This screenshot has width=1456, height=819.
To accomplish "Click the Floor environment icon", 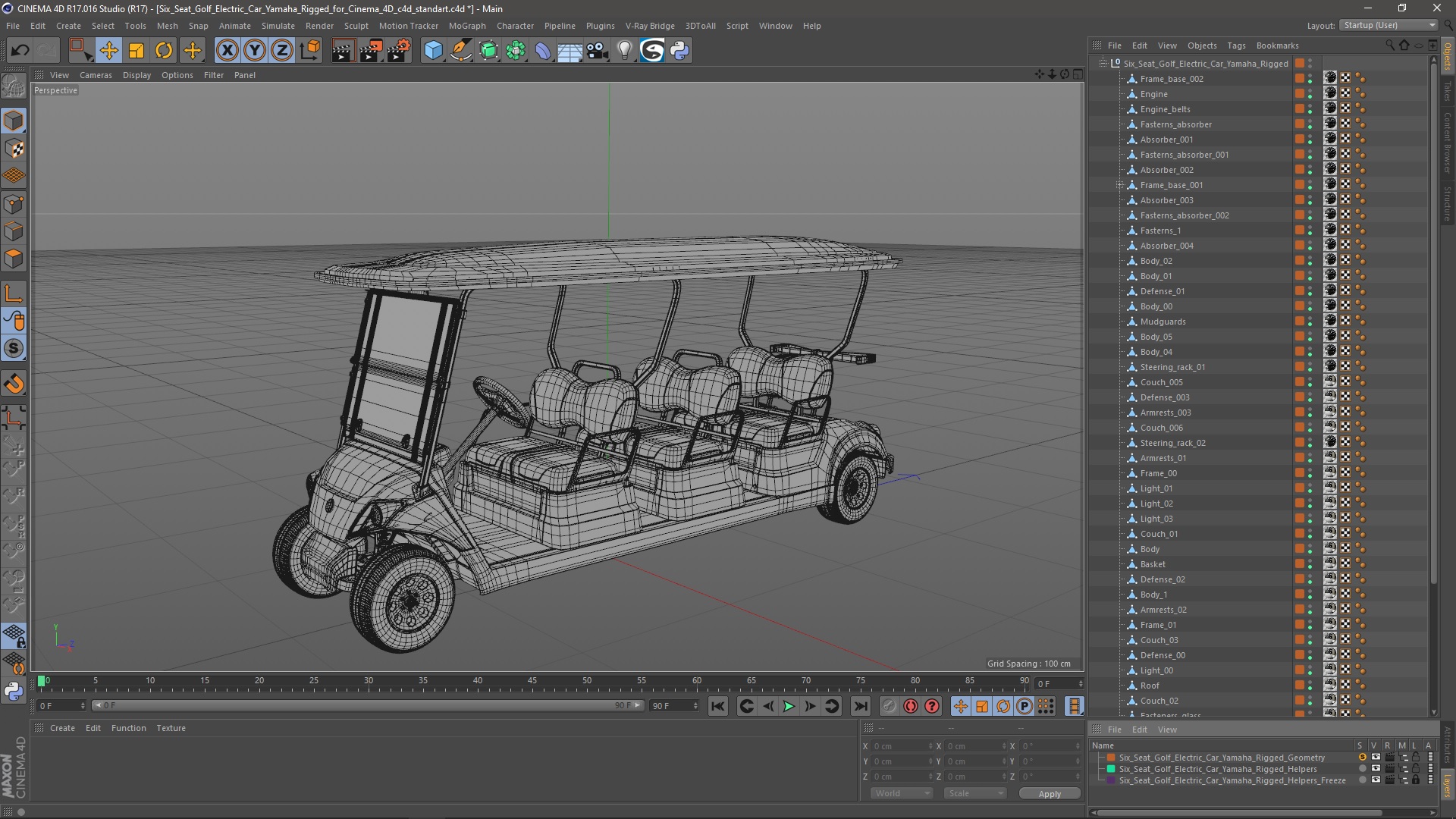I will click(570, 51).
